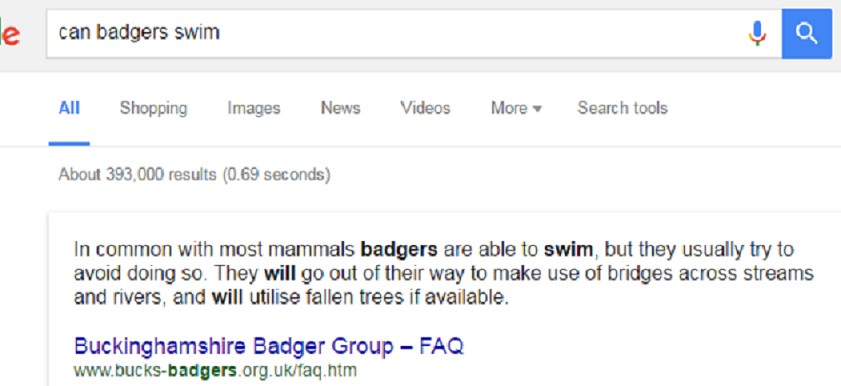Click bold word "badgers" in the snippet
841x386 pixels.
[399, 250]
